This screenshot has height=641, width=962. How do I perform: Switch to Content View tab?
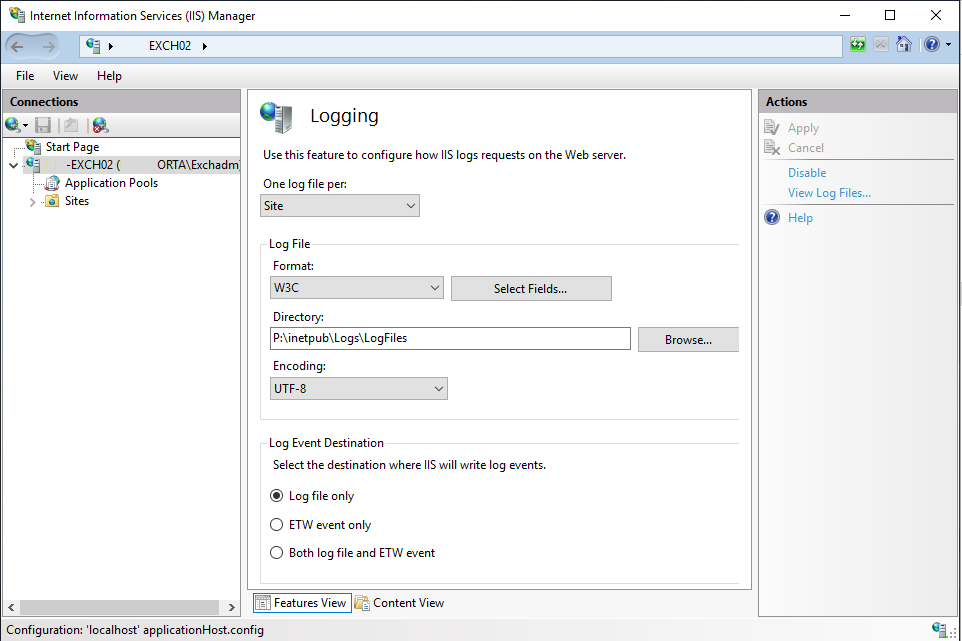point(399,603)
